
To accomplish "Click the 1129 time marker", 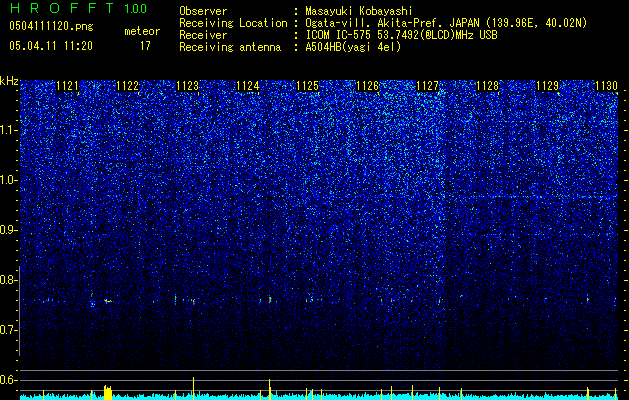I will (548, 86).
